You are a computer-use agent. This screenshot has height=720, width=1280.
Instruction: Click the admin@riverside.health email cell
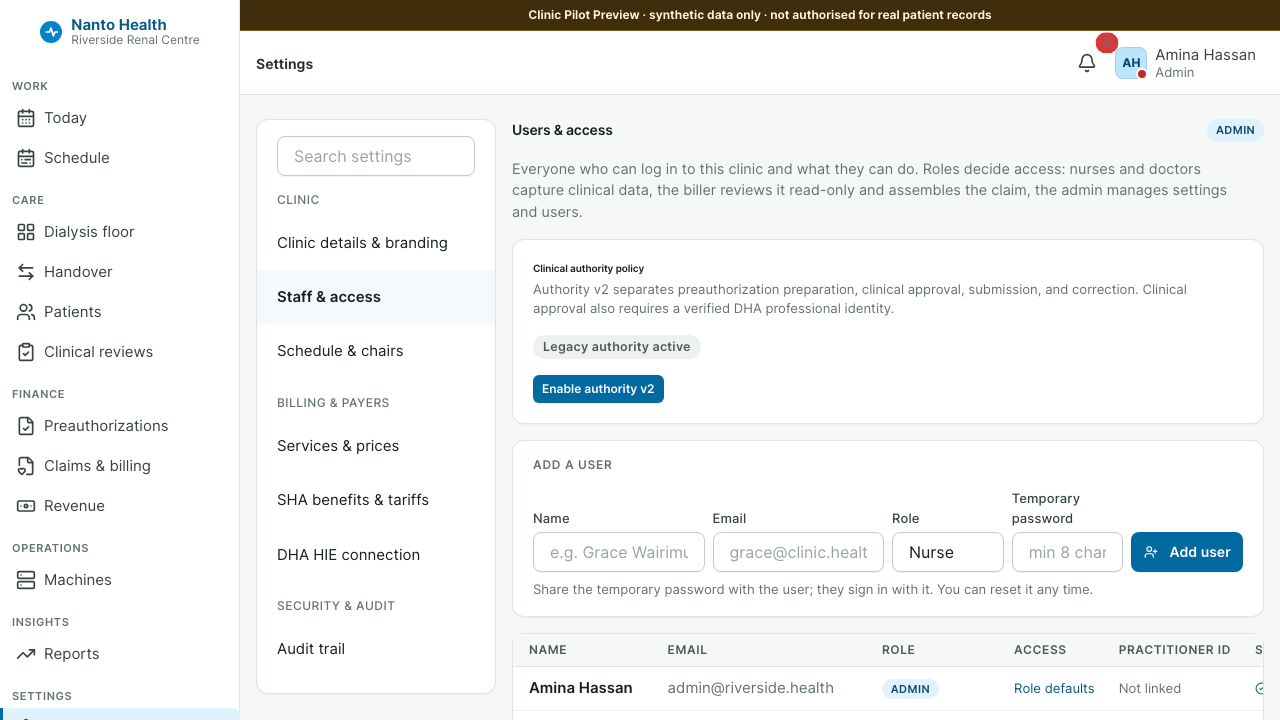pyautogui.click(x=751, y=688)
